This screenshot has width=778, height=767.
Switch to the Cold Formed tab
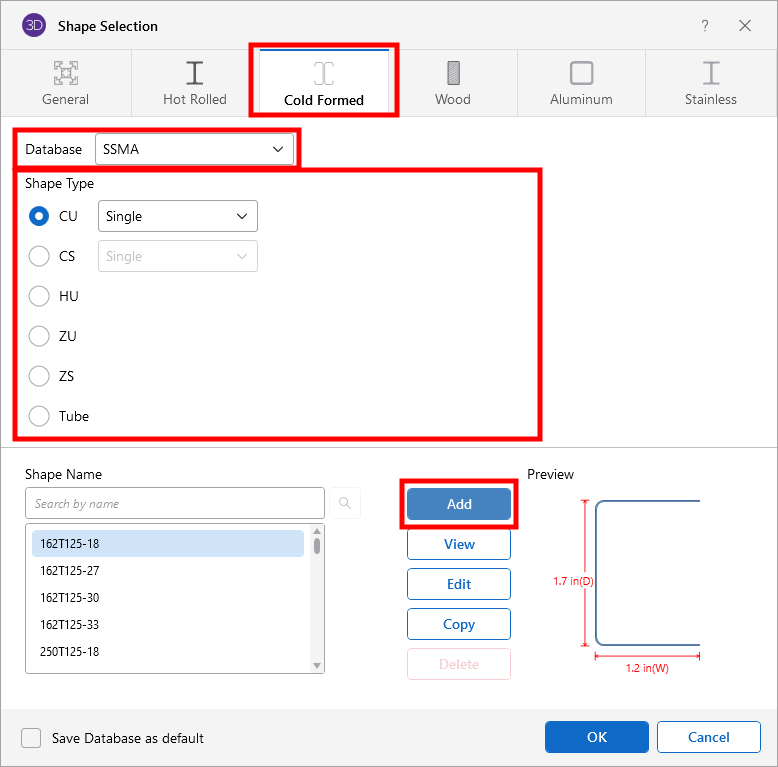click(324, 82)
